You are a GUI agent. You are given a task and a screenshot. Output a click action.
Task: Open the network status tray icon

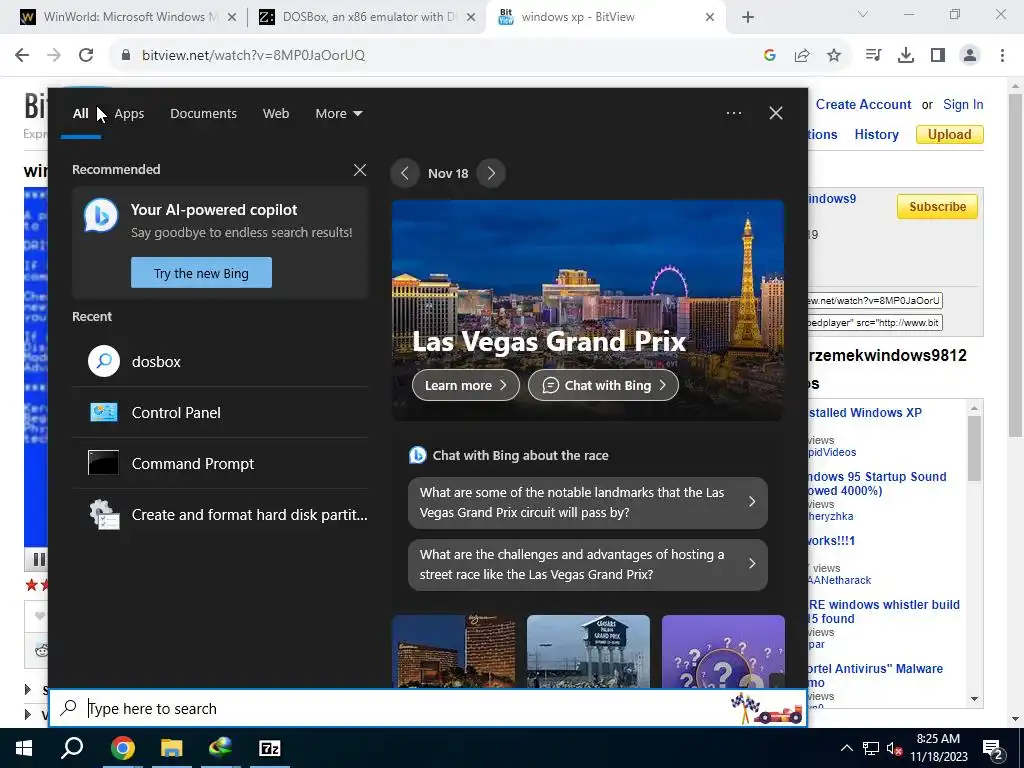pos(871,748)
